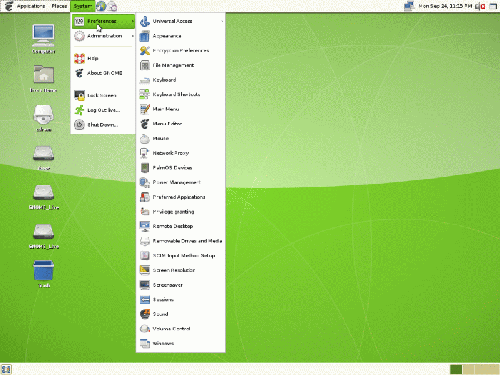Choose Log Out from System menu
The width and height of the screenshot is (500, 375).
coord(104,110)
